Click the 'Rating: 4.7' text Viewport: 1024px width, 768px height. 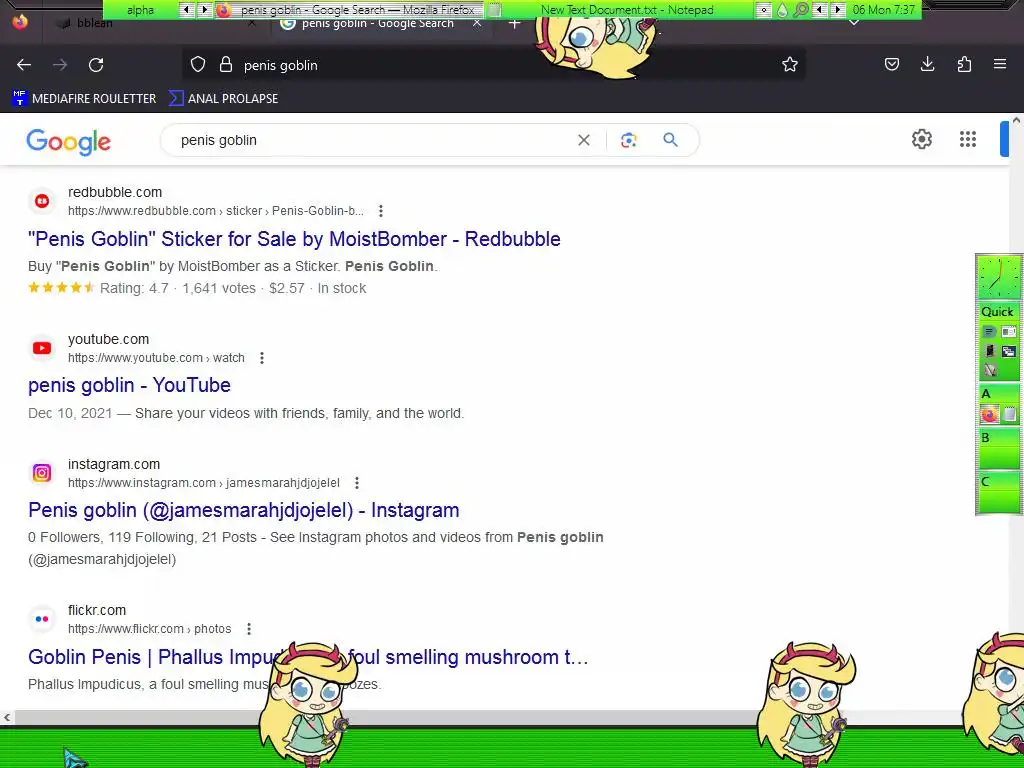coord(134,288)
